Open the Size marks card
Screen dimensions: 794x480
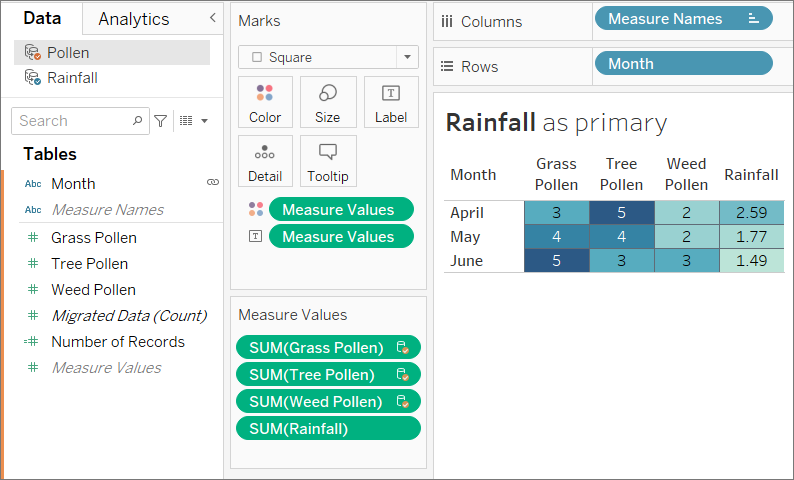tap(328, 102)
